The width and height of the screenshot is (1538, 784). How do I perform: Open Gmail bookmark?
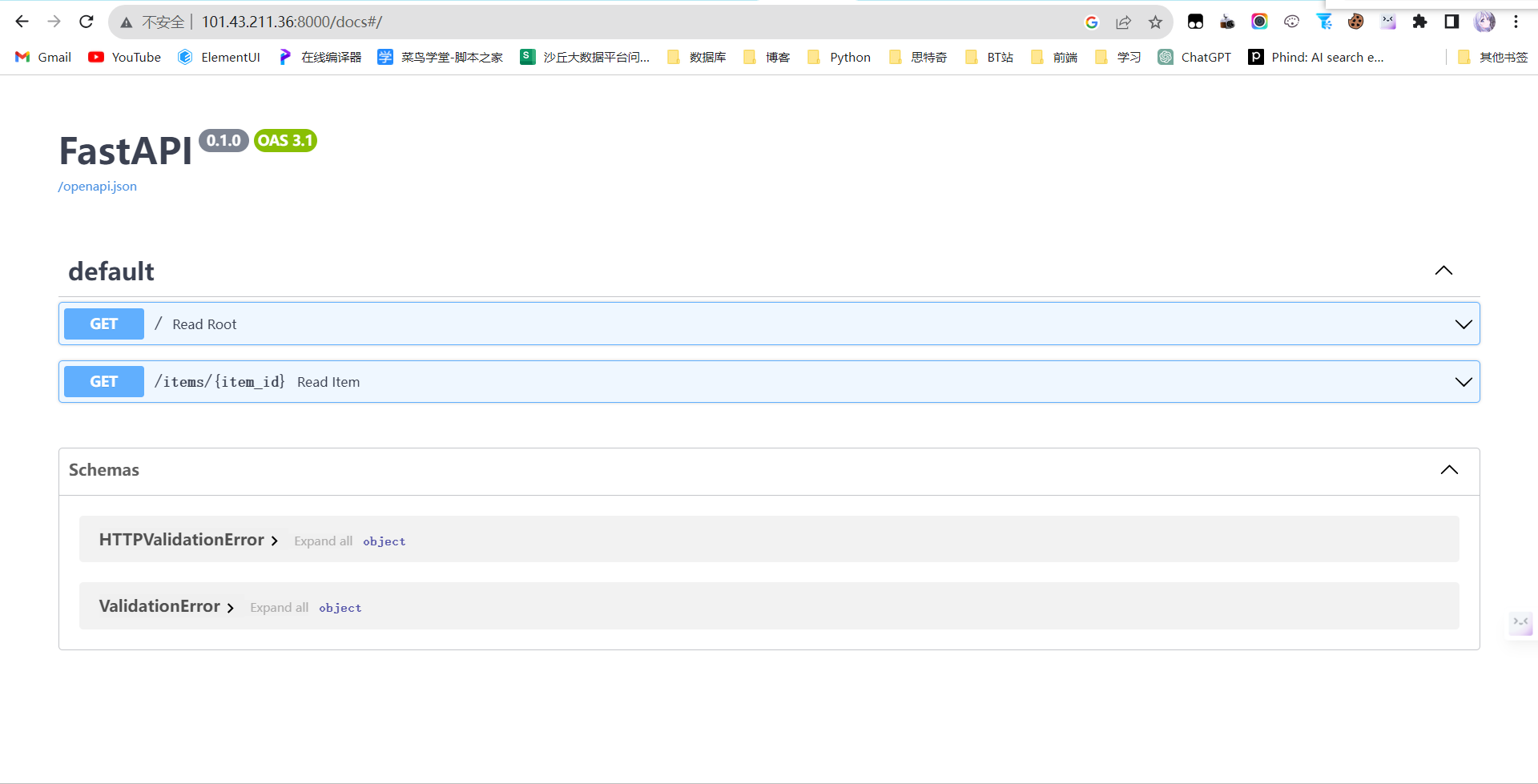pyautogui.click(x=43, y=57)
